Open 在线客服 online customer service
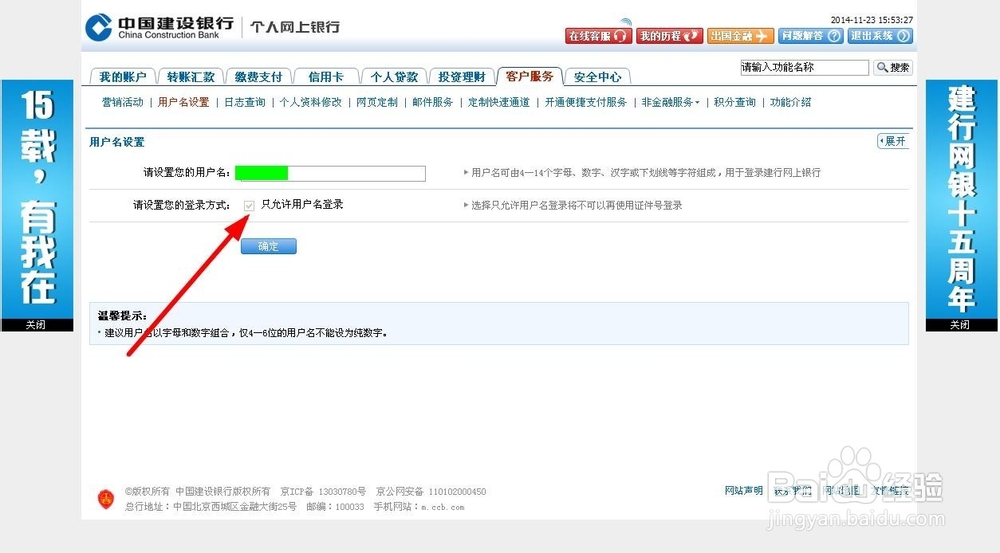Screen dimensions: 1000x553 [x=598, y=36]
